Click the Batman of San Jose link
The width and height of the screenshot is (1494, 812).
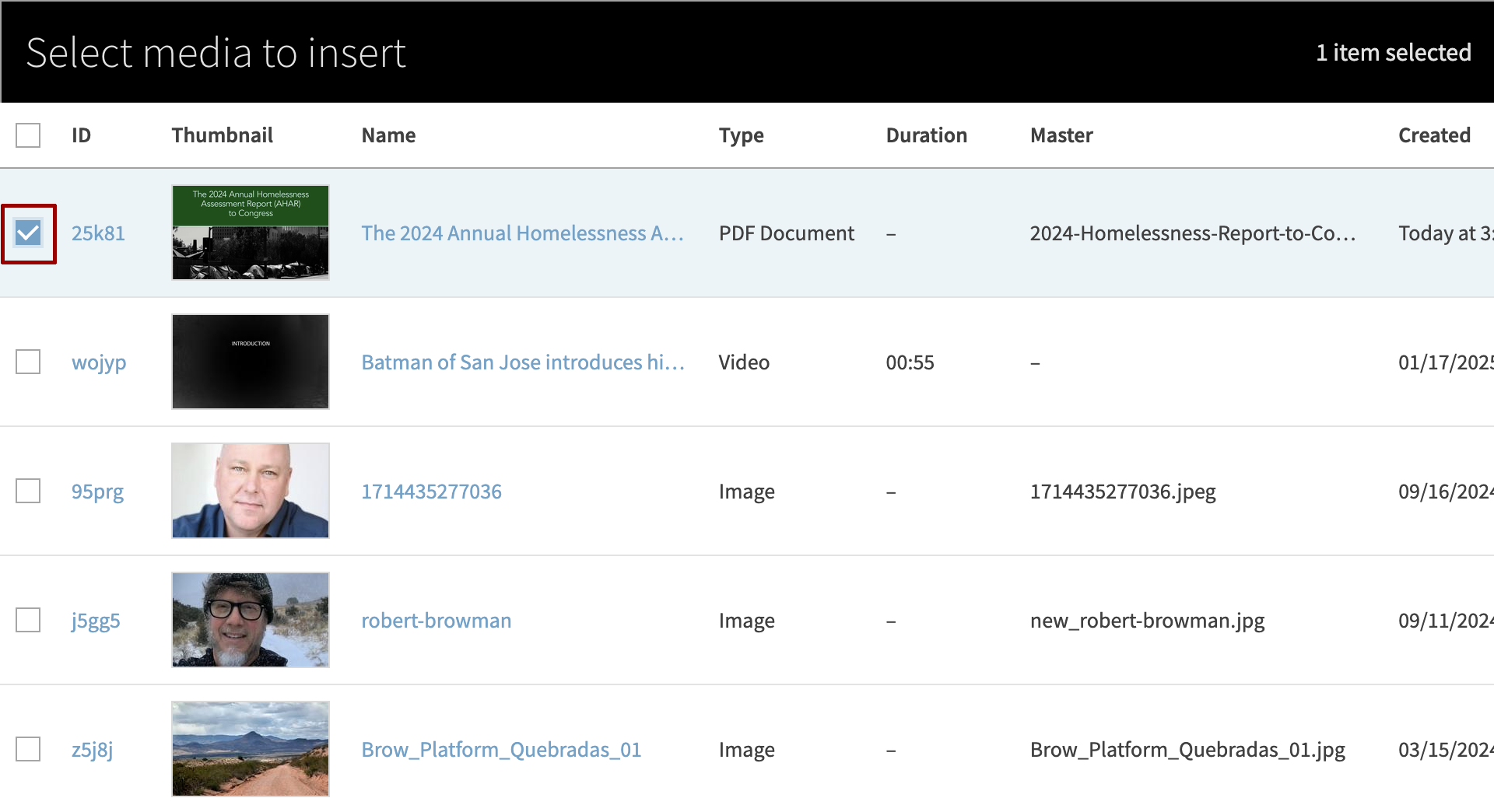point(522,362)
